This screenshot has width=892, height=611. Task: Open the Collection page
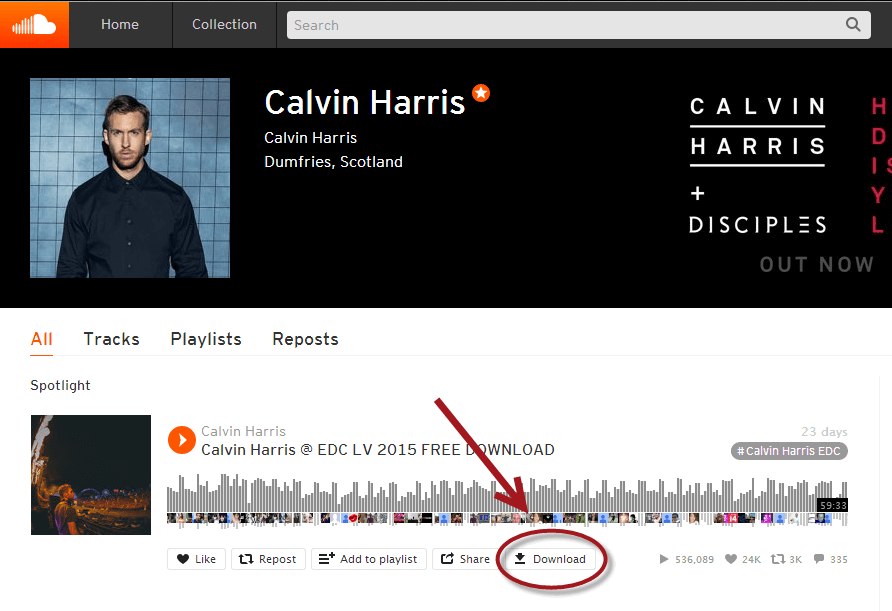point(224,24)
